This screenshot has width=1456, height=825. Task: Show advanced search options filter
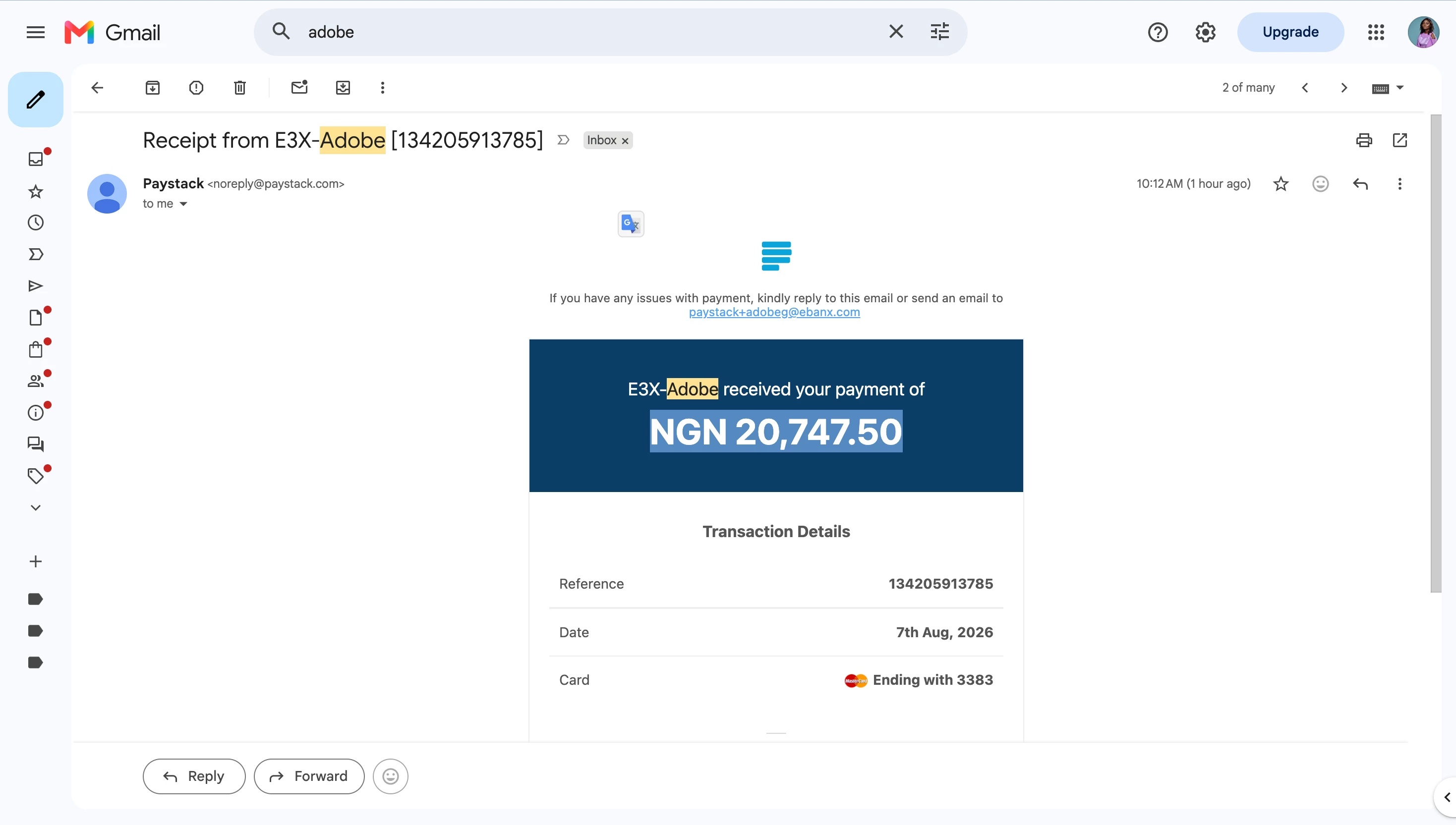(940, 32)
